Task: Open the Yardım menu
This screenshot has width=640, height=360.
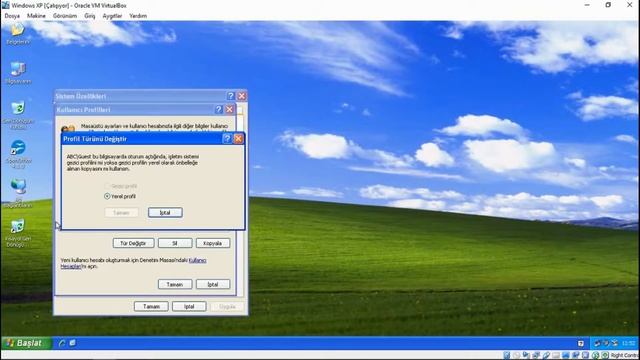Action: point(138,16)
